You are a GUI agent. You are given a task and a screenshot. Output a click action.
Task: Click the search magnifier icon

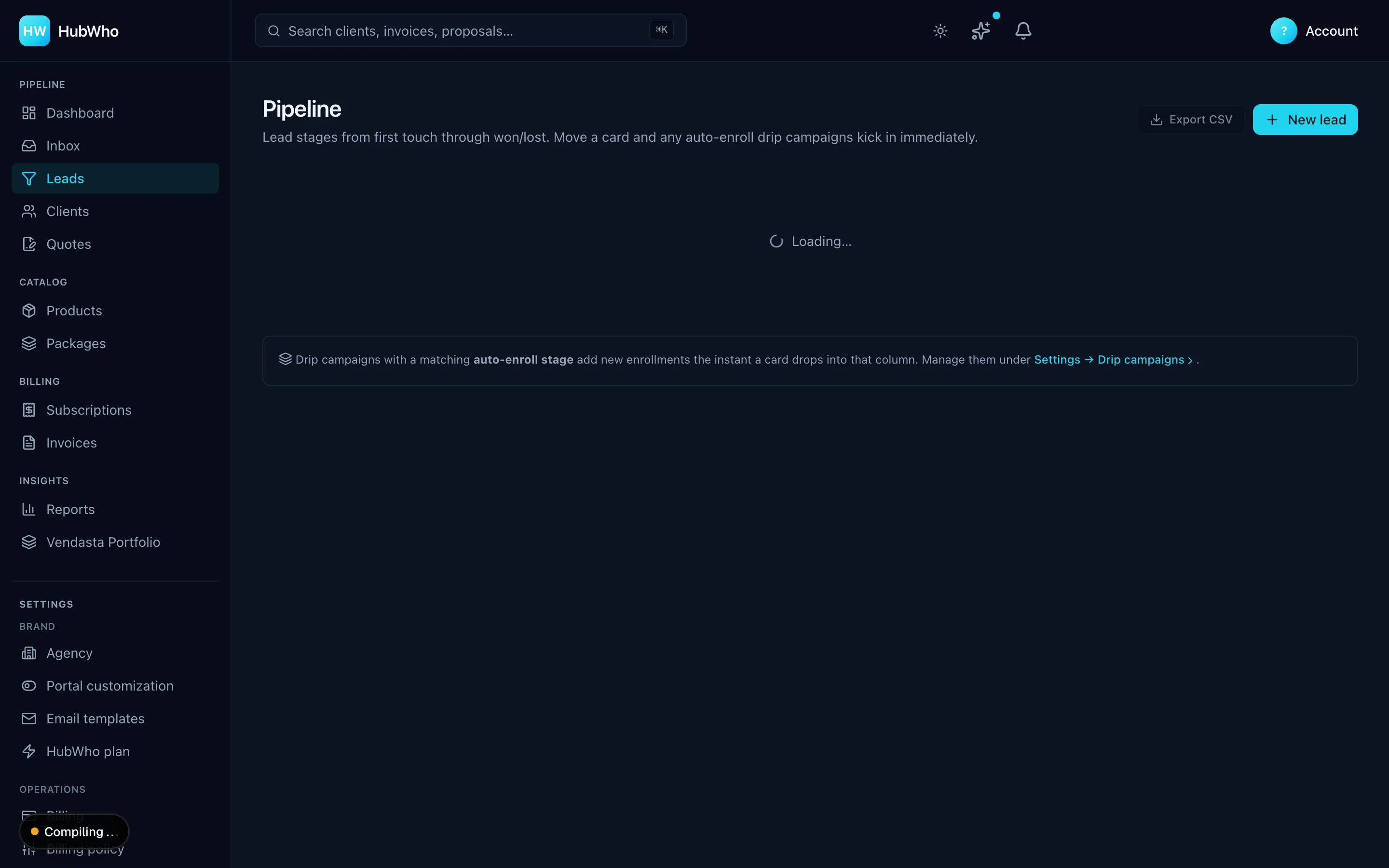(x=274, y=31)
